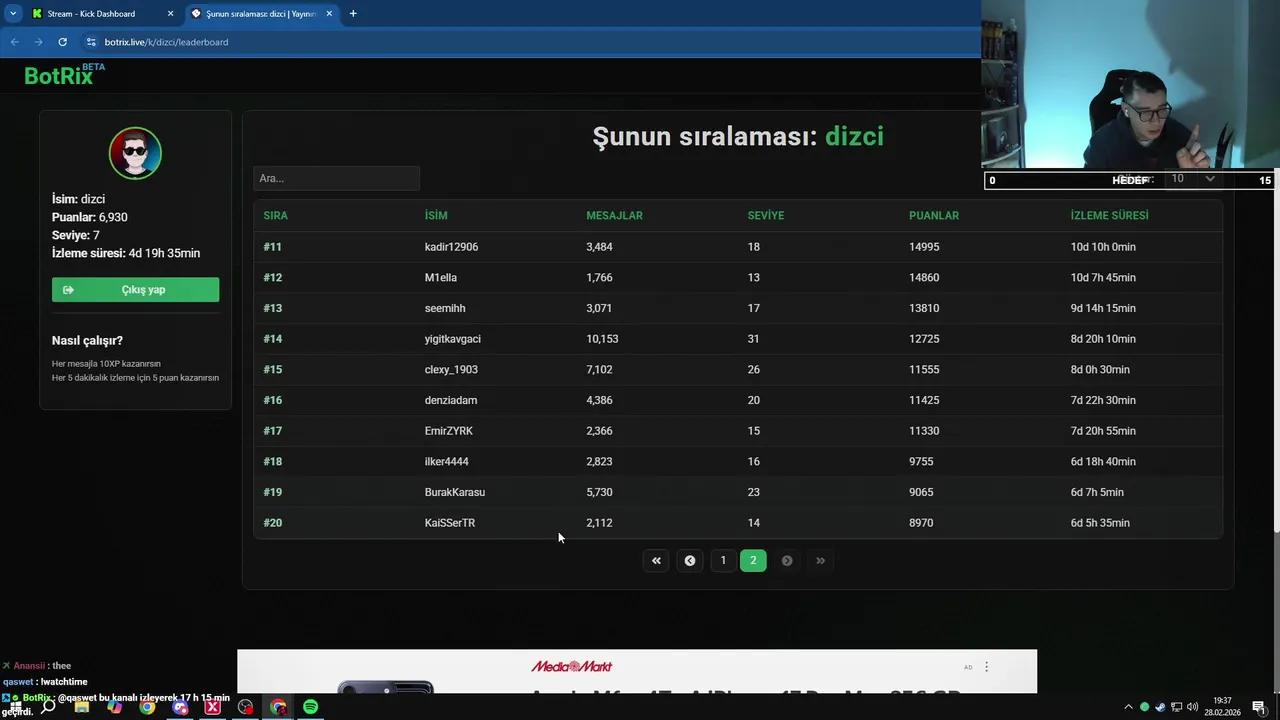Open site info icon in address bar
The width and height of the screenshot is (1280, 720).
tap(91, 42)
